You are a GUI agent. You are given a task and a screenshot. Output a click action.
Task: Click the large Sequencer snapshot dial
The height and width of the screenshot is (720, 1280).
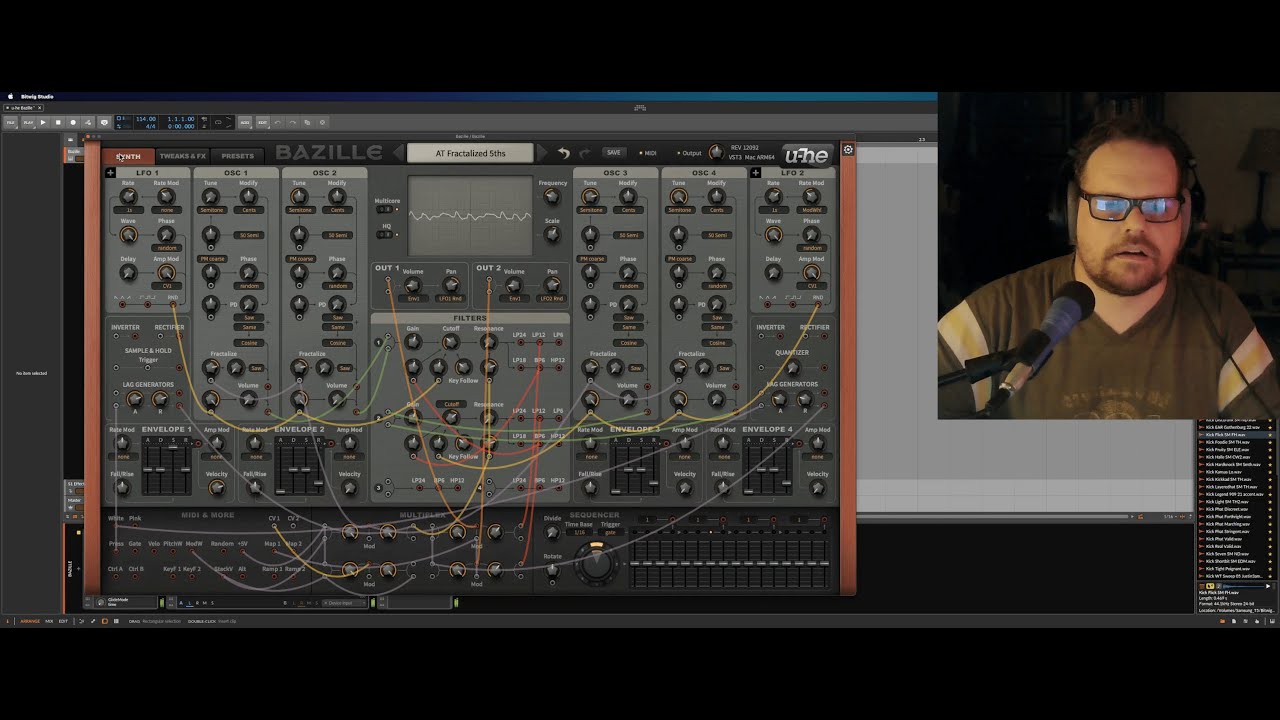coord(596,564)
